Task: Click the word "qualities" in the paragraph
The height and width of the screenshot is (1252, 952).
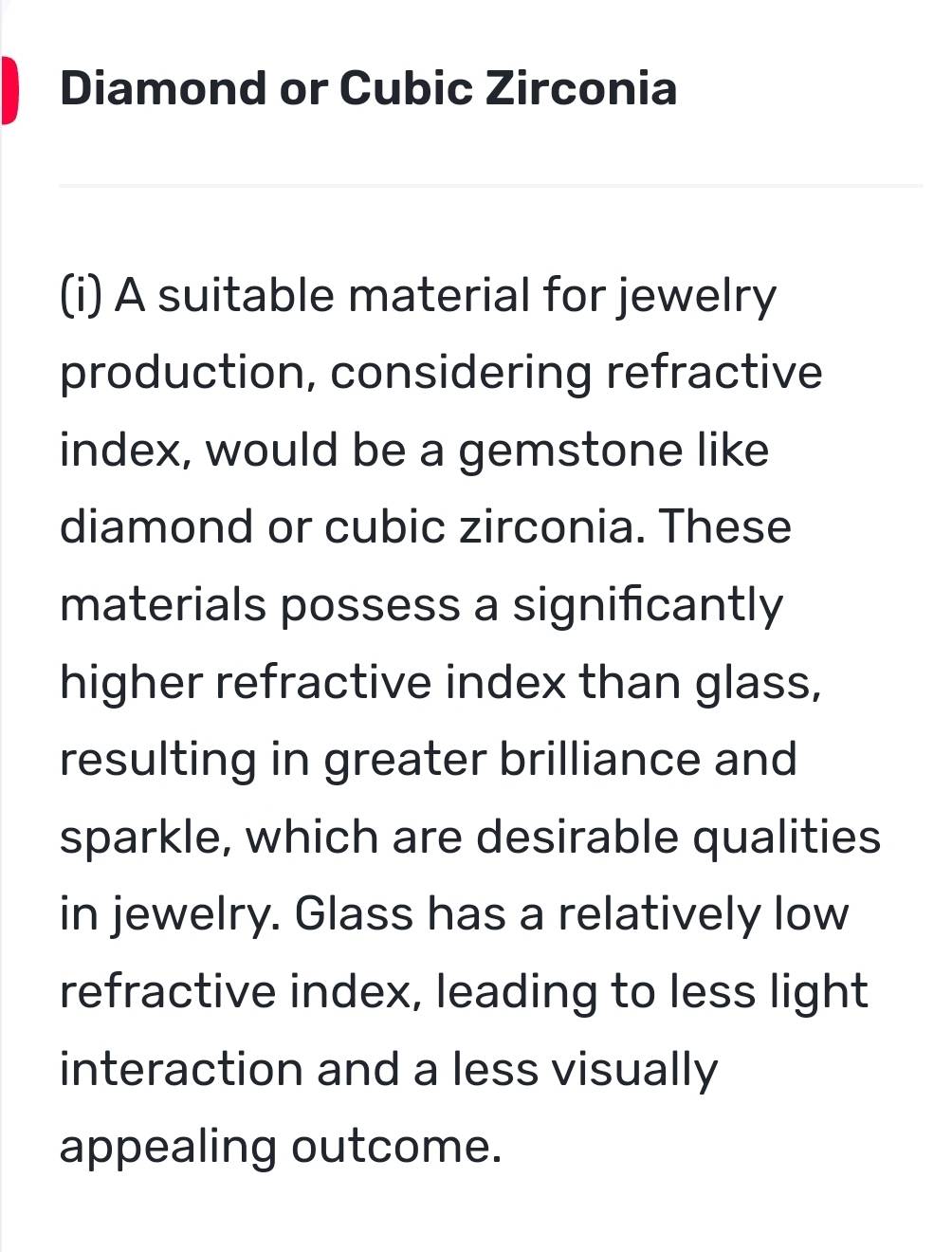Action: [x=786, y=838]
